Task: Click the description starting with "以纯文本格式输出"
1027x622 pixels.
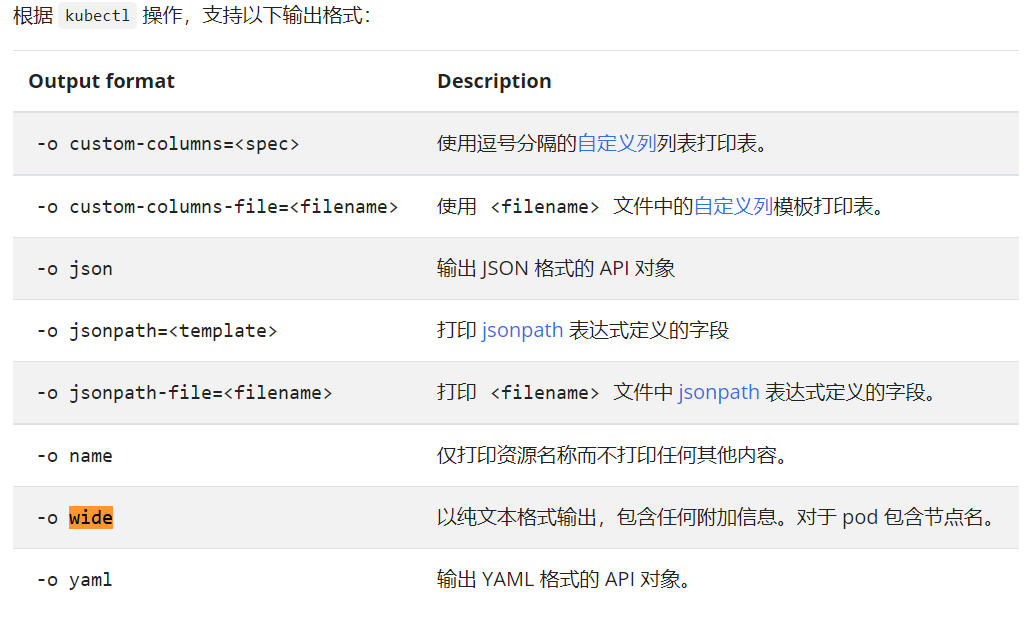Action: coord(716,517)
